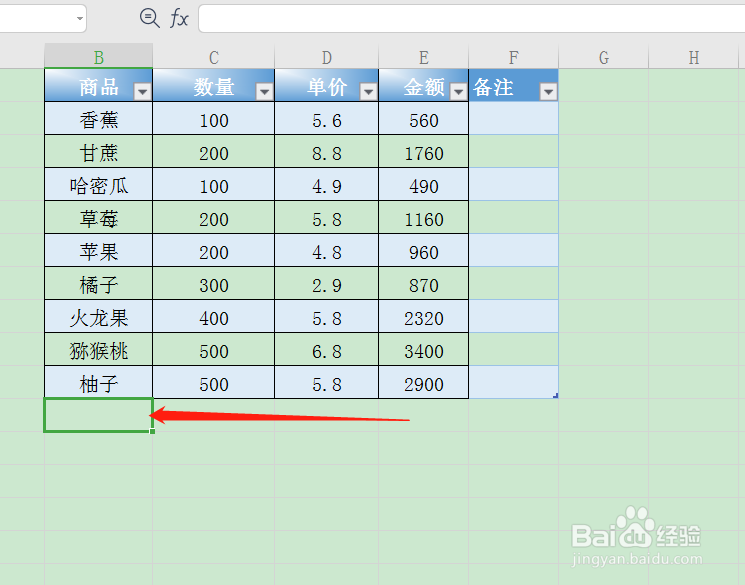Click the 单价 value 2.9

pos(326,283)
